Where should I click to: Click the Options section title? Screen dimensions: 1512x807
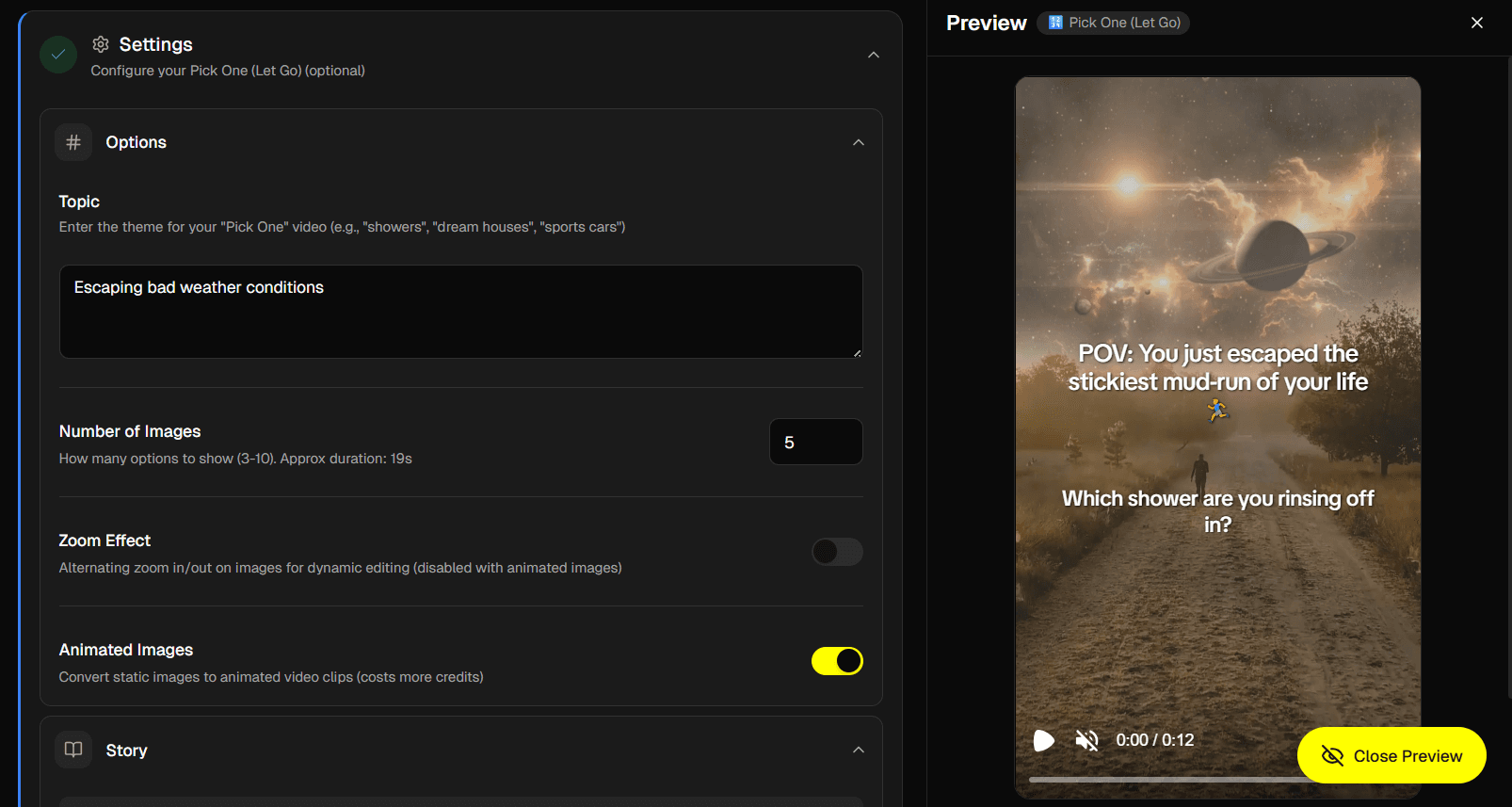(136, 142)
